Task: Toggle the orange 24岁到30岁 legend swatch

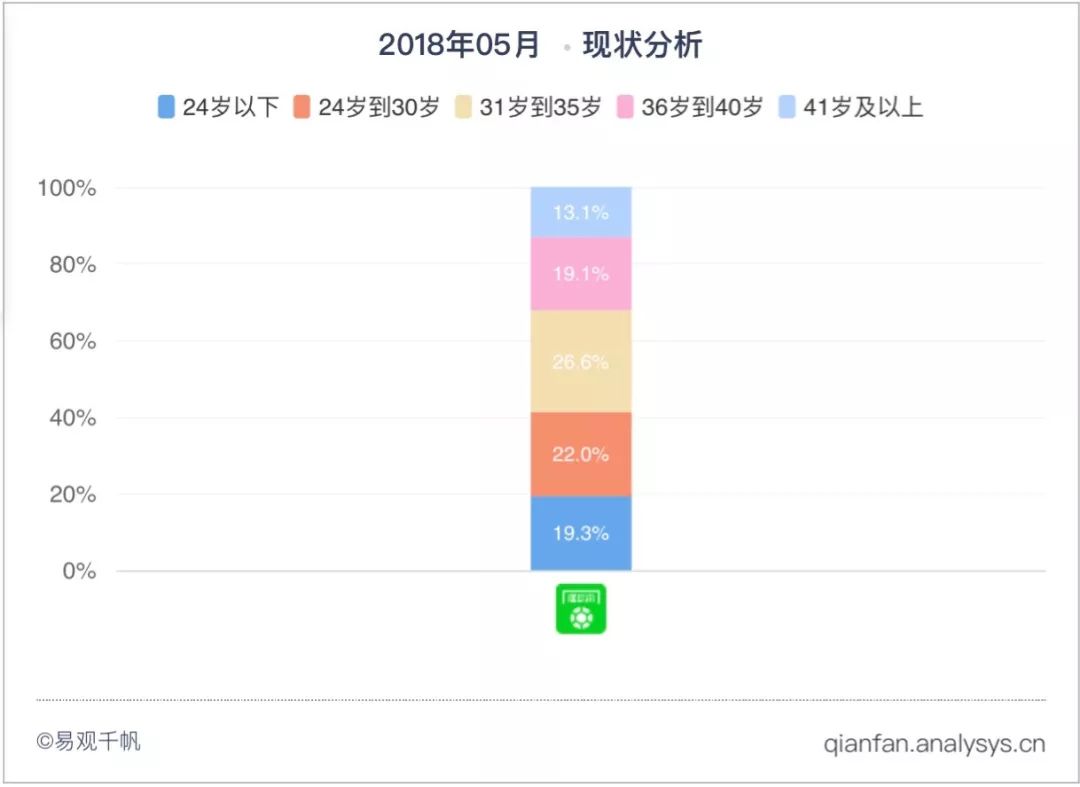Action: (302, 107)
